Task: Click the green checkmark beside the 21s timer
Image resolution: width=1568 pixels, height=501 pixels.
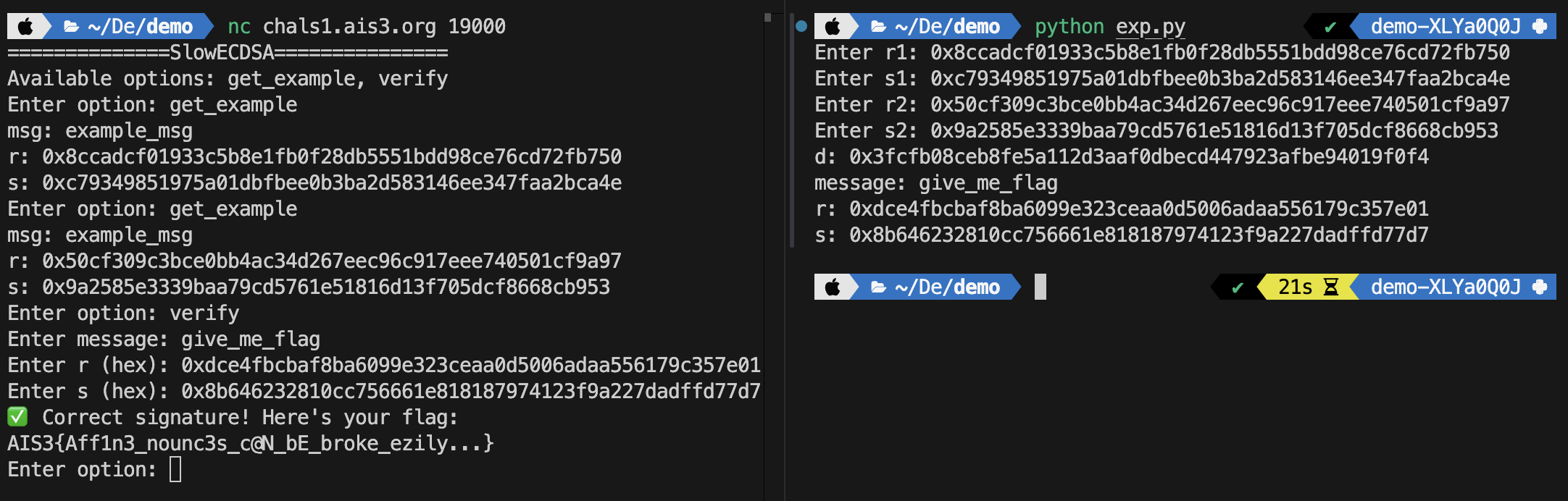Action: (x=1238, y=288)
